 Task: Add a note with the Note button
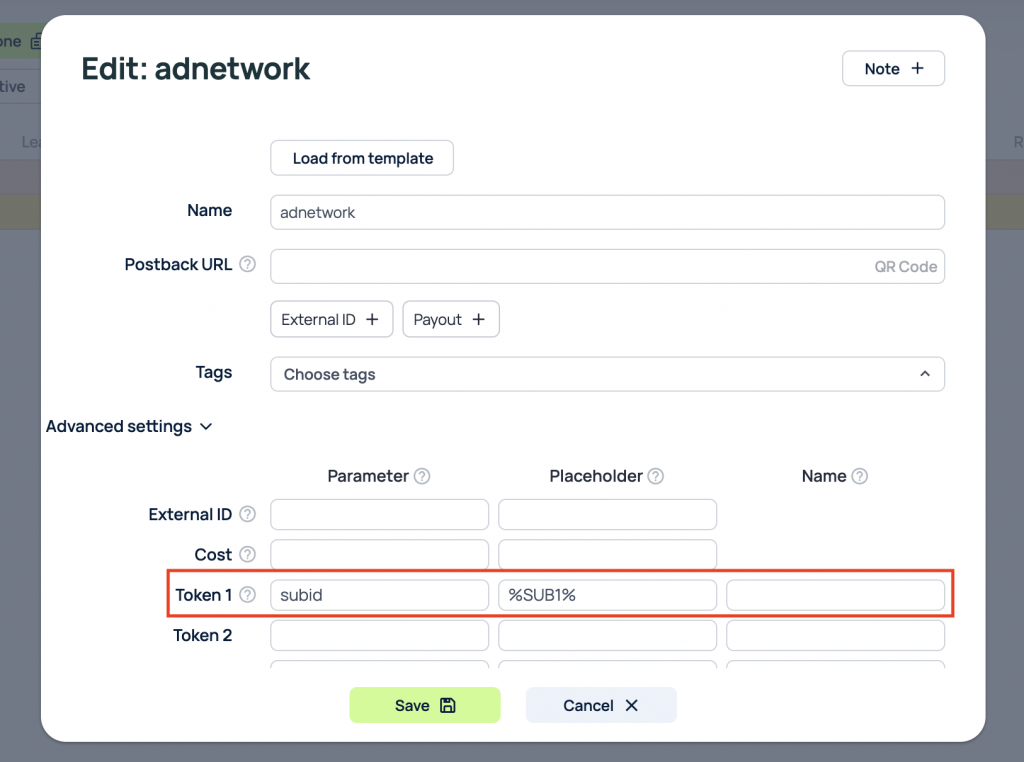point(893,69)
